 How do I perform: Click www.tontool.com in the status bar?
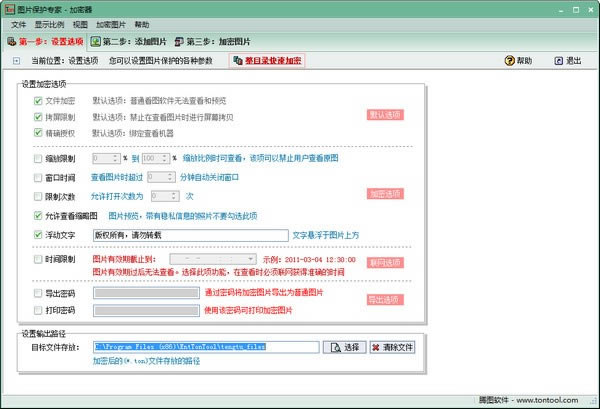[x=547, y=400]
